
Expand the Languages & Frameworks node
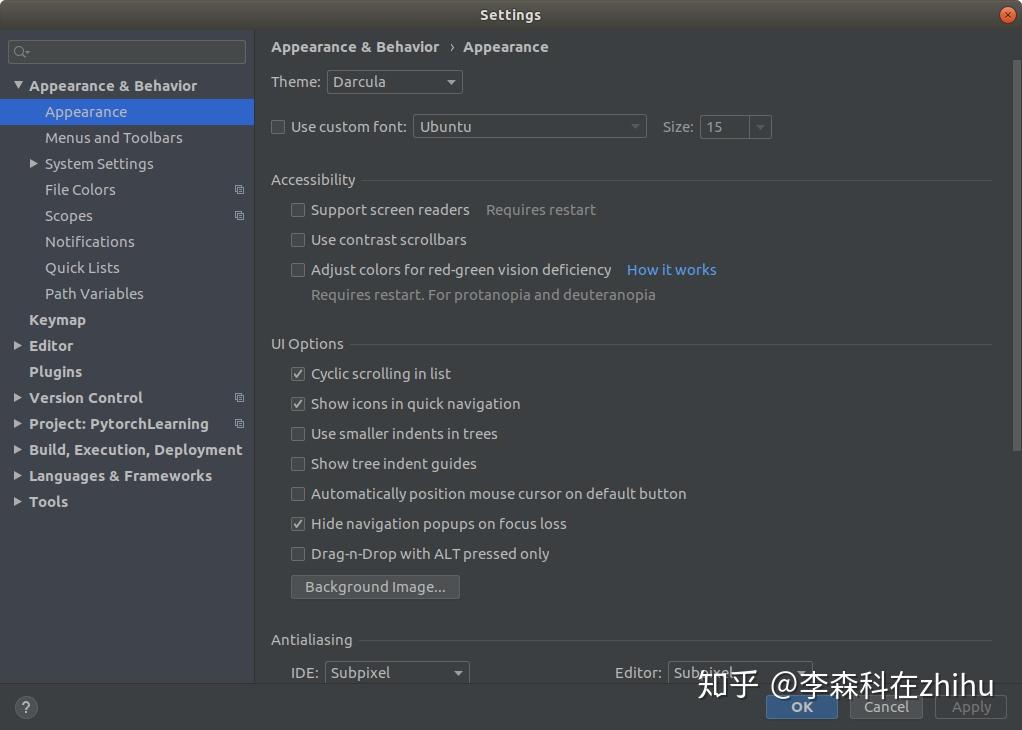coord(18,476)
